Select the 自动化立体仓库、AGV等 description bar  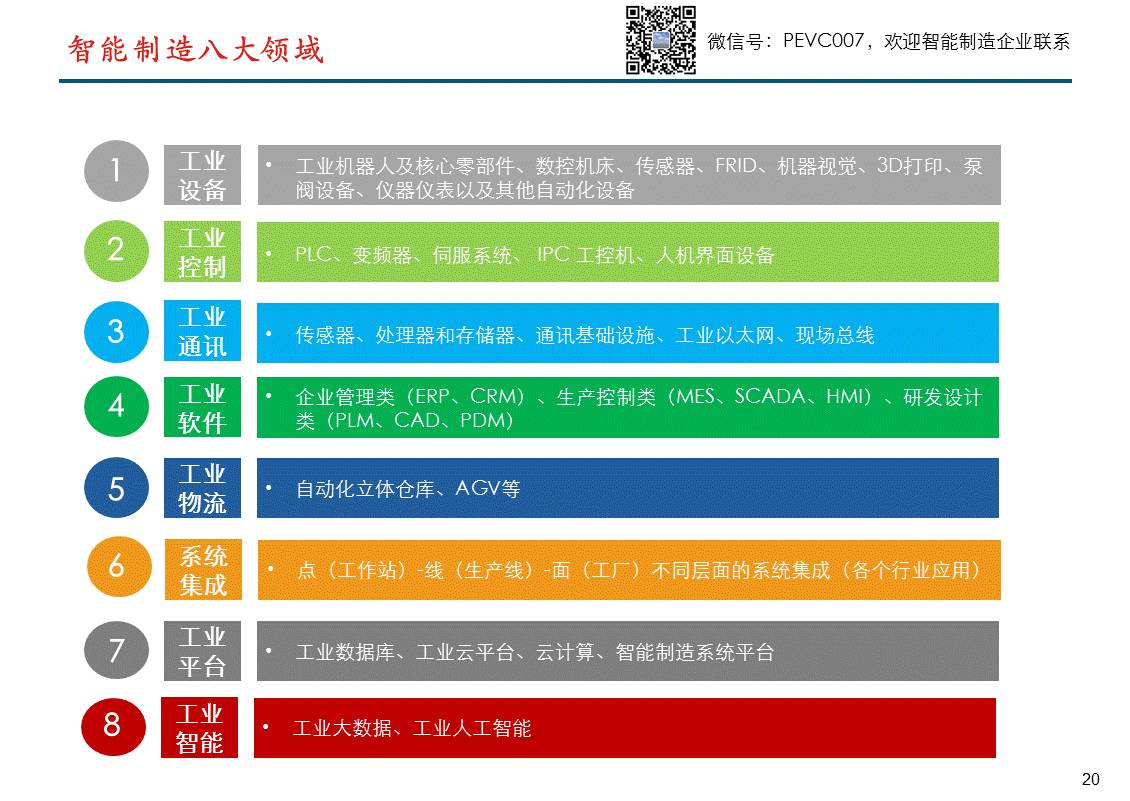[628, 488]
